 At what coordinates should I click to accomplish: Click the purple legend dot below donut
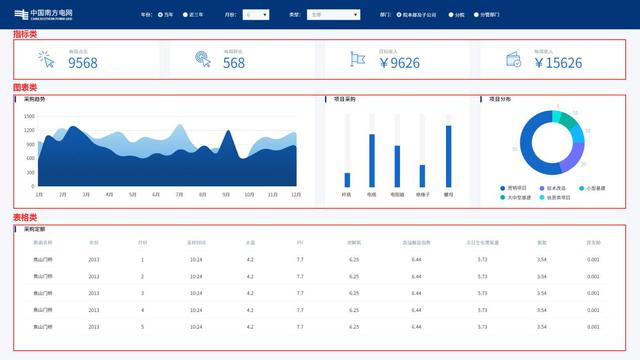[542, 188]
